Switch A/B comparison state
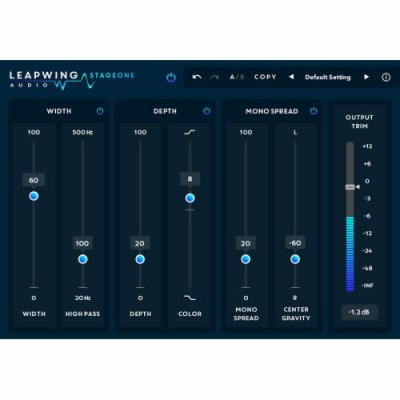 [237, 77]
